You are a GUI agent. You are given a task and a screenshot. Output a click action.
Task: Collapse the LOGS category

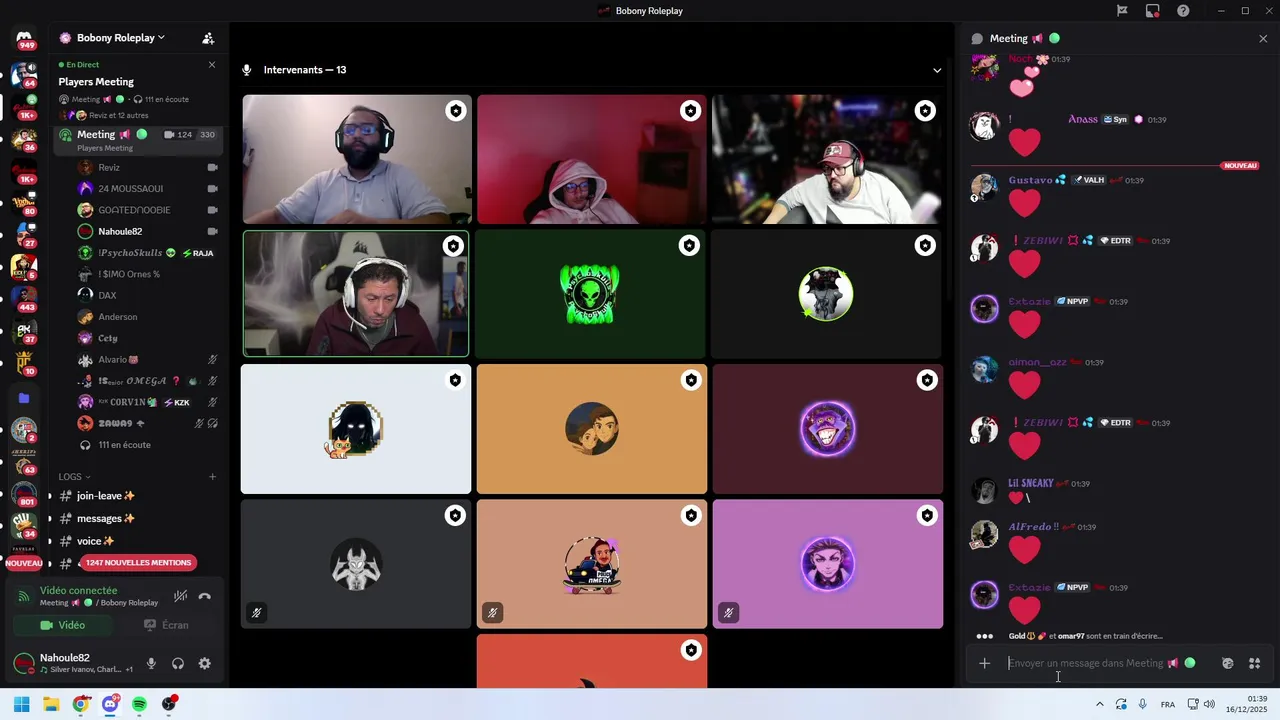[x=74, y=477]
